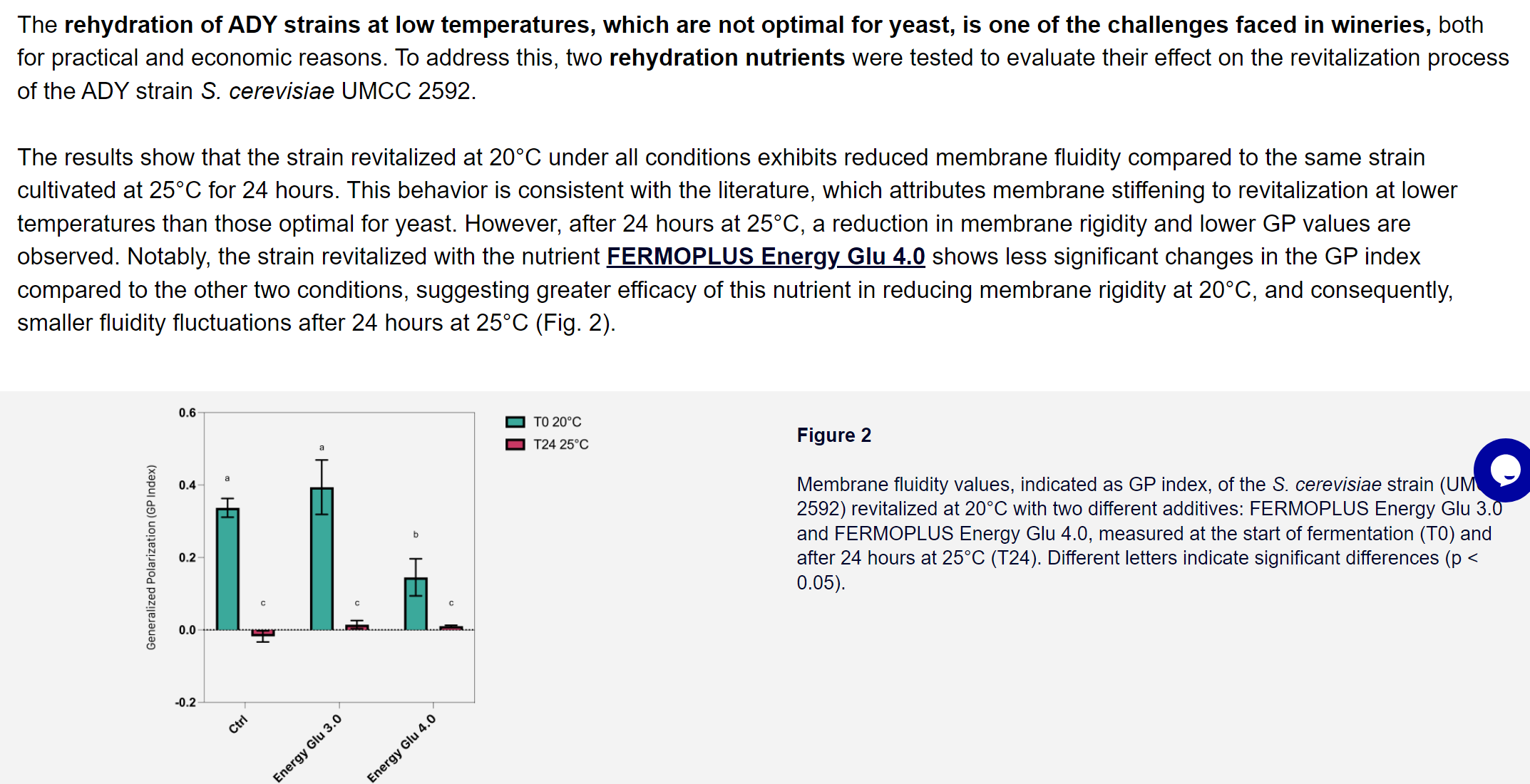
Task: Click the "b" significance letter above Energy Glu 4.0
Action: (x=416, y=534)
